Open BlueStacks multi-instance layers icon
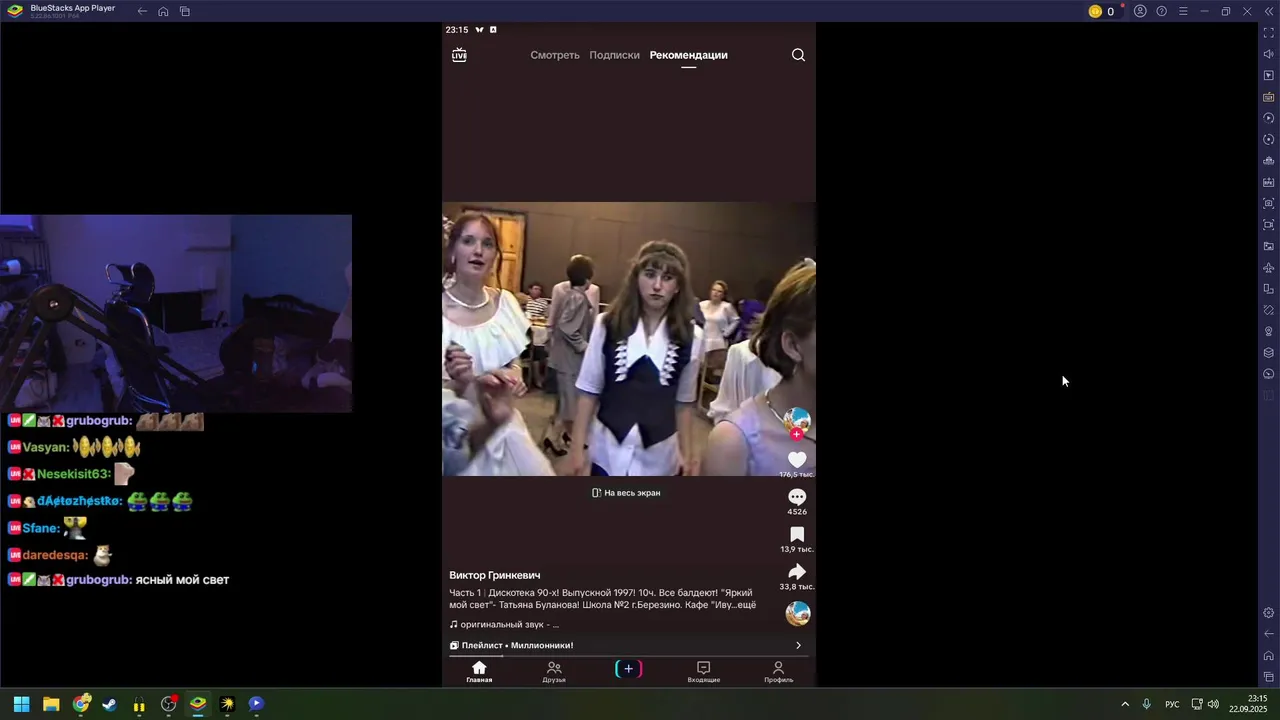The image size is (1280, 720). point(1269,353)
